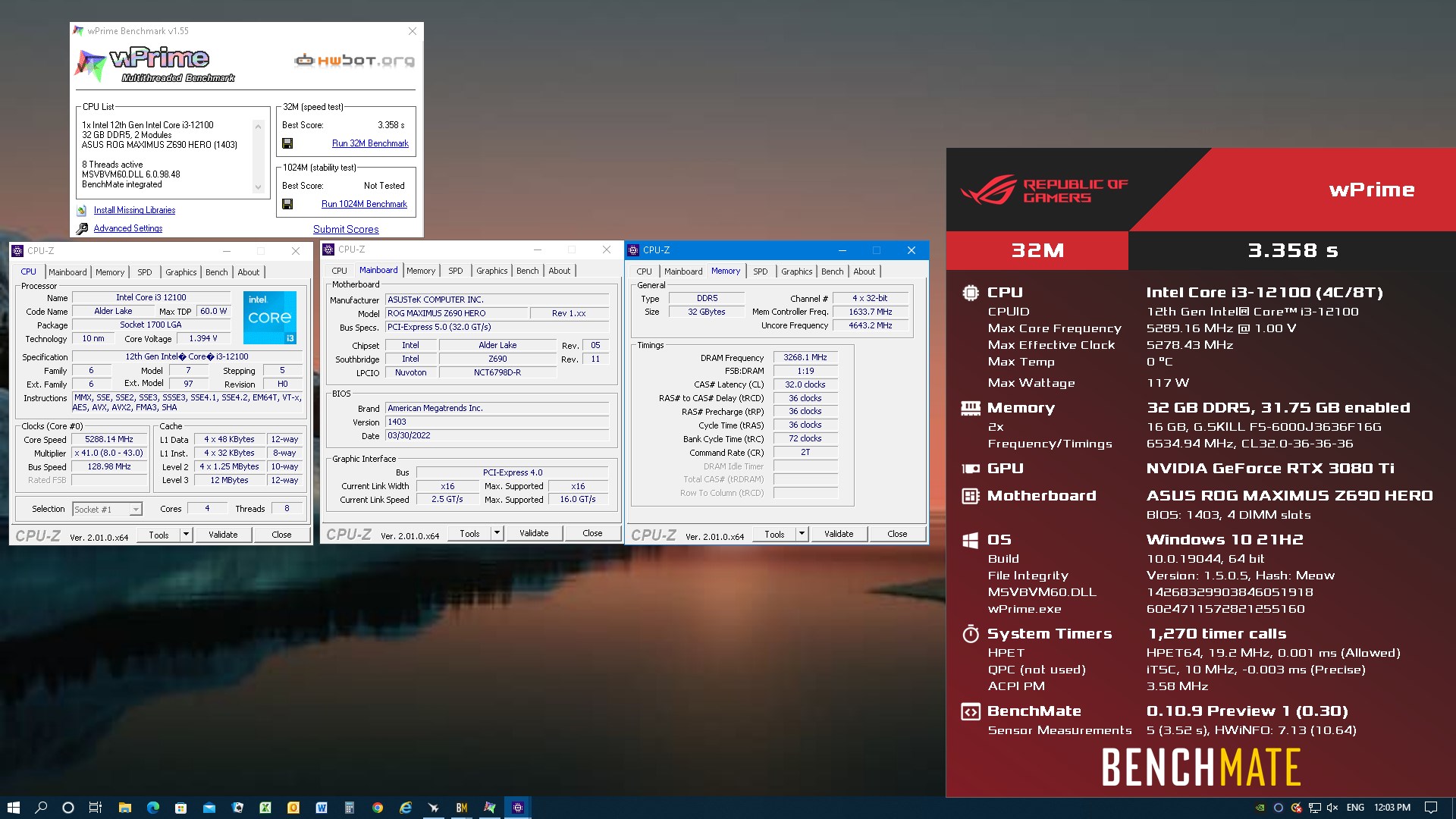This screenshot has width=1456, height=819.
Task: Switch to Bench tab in first CPU-Z window
Action: pos(216,272)
